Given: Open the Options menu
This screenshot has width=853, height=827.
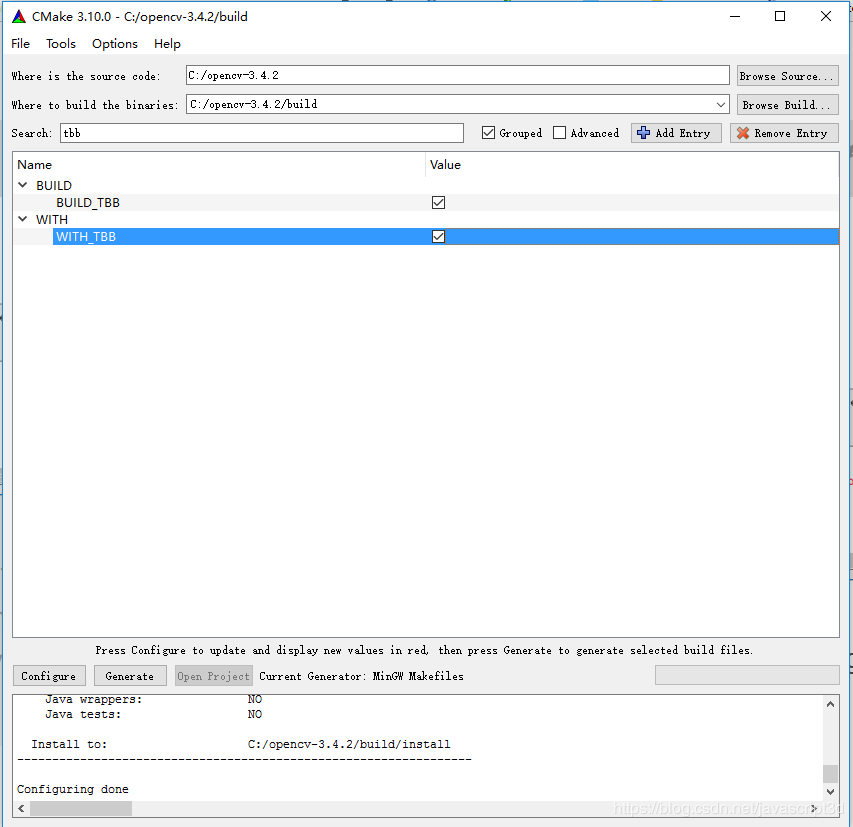Looking at the screenshot, I should (115, 44).
